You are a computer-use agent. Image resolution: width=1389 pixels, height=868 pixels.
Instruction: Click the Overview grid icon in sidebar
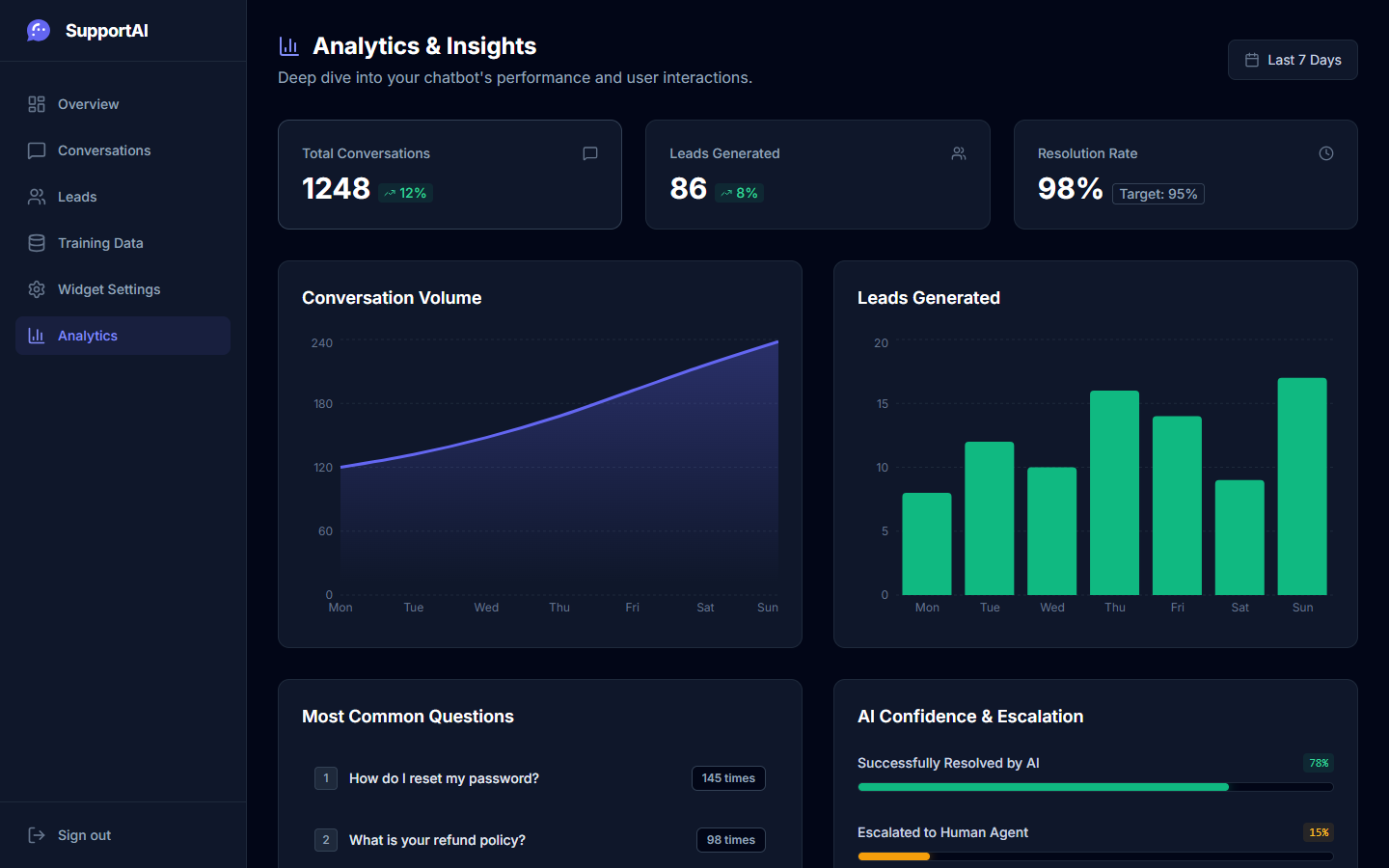[37, 104]
